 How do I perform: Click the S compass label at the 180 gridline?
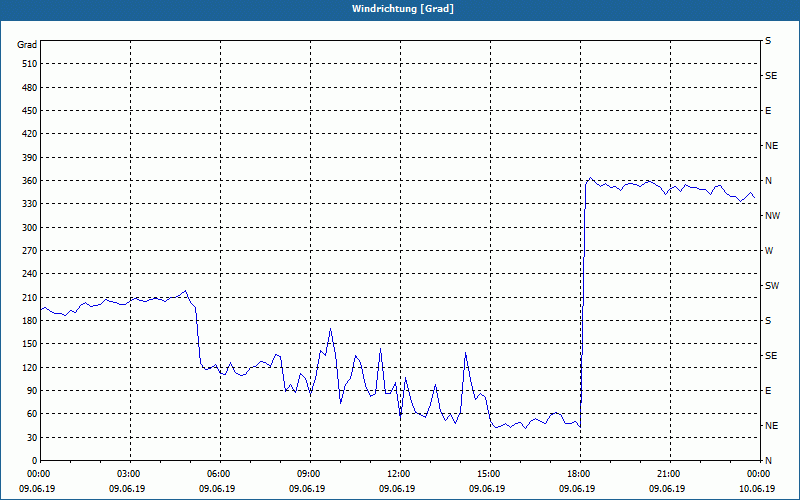(768, 321)
